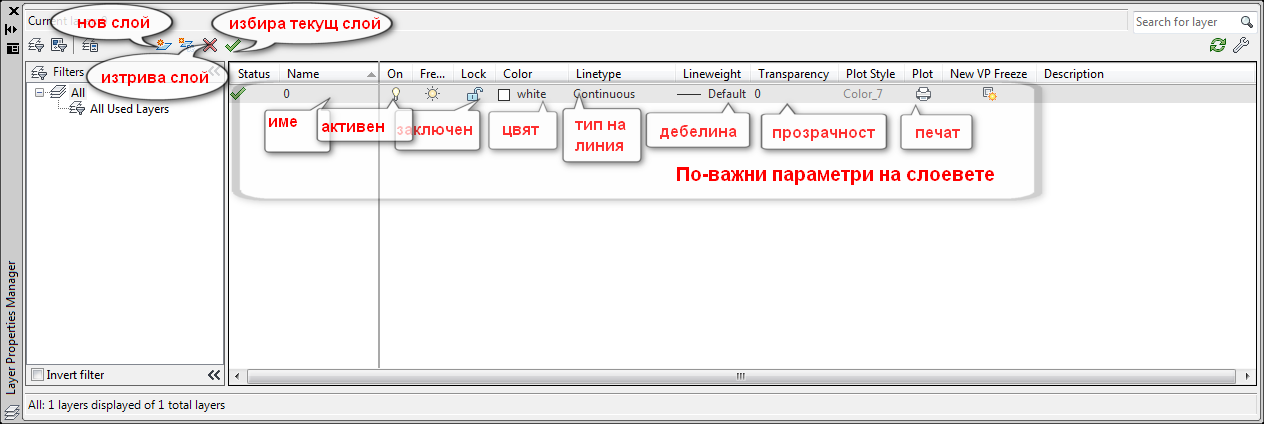Set current layer with green checkmark icon

232,45
